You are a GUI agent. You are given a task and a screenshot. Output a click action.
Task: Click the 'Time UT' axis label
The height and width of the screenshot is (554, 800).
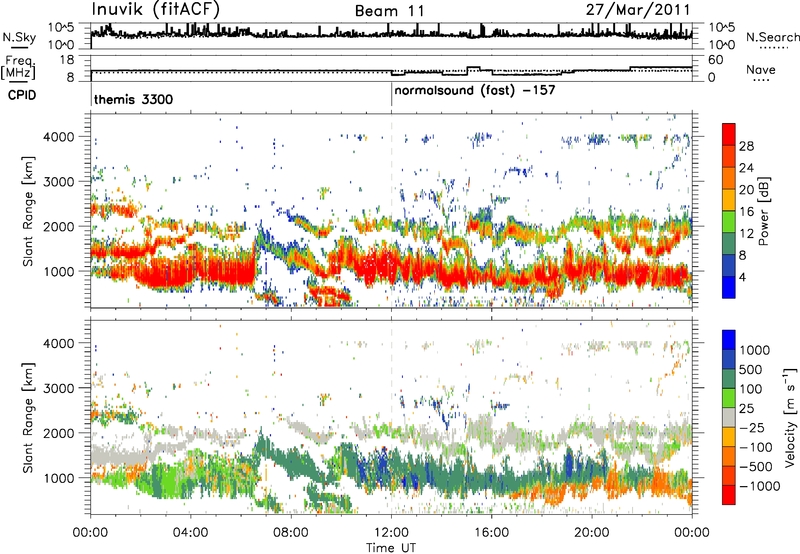tap(391, 548)
